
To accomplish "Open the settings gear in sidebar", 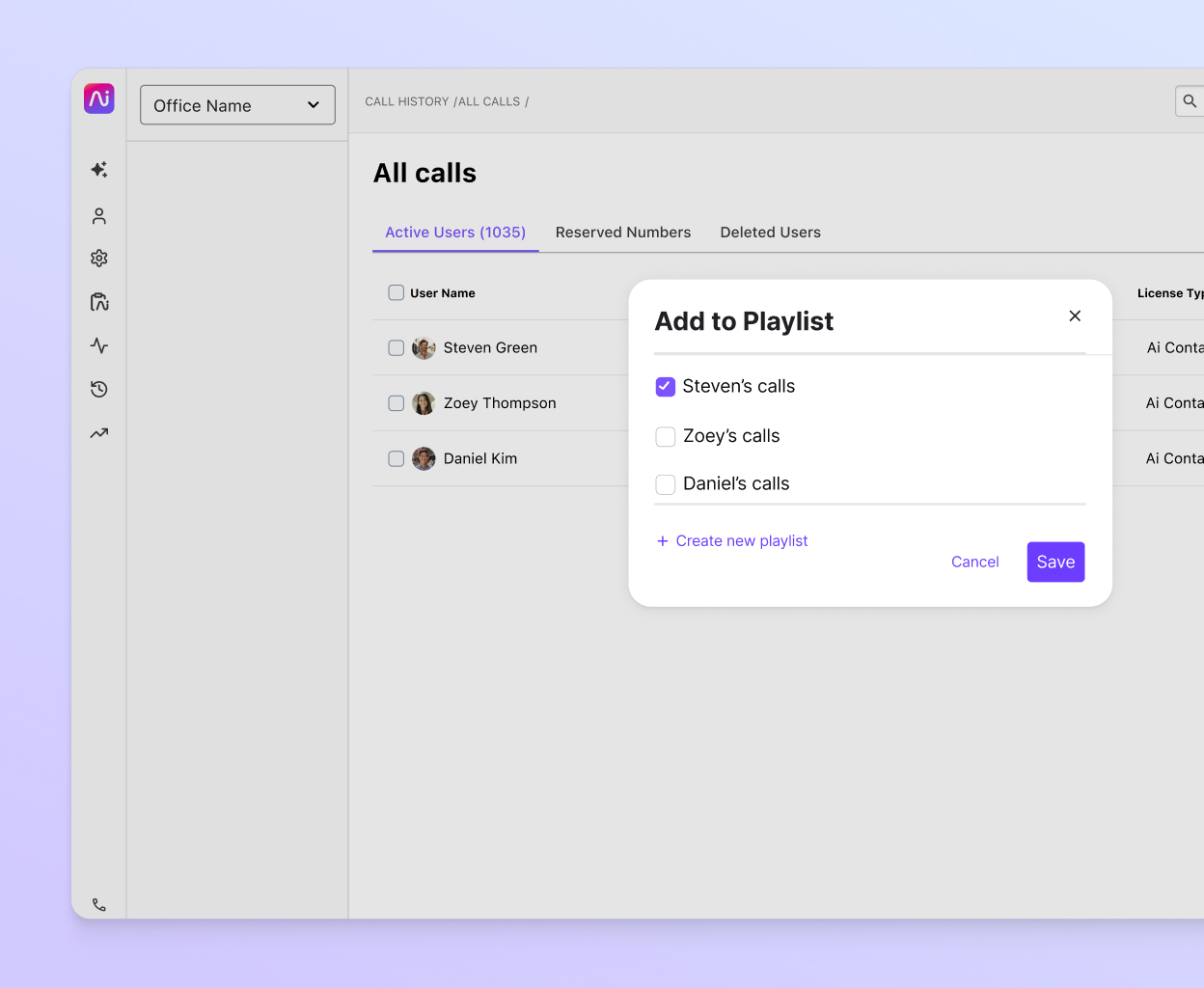I will pos(98,258).
